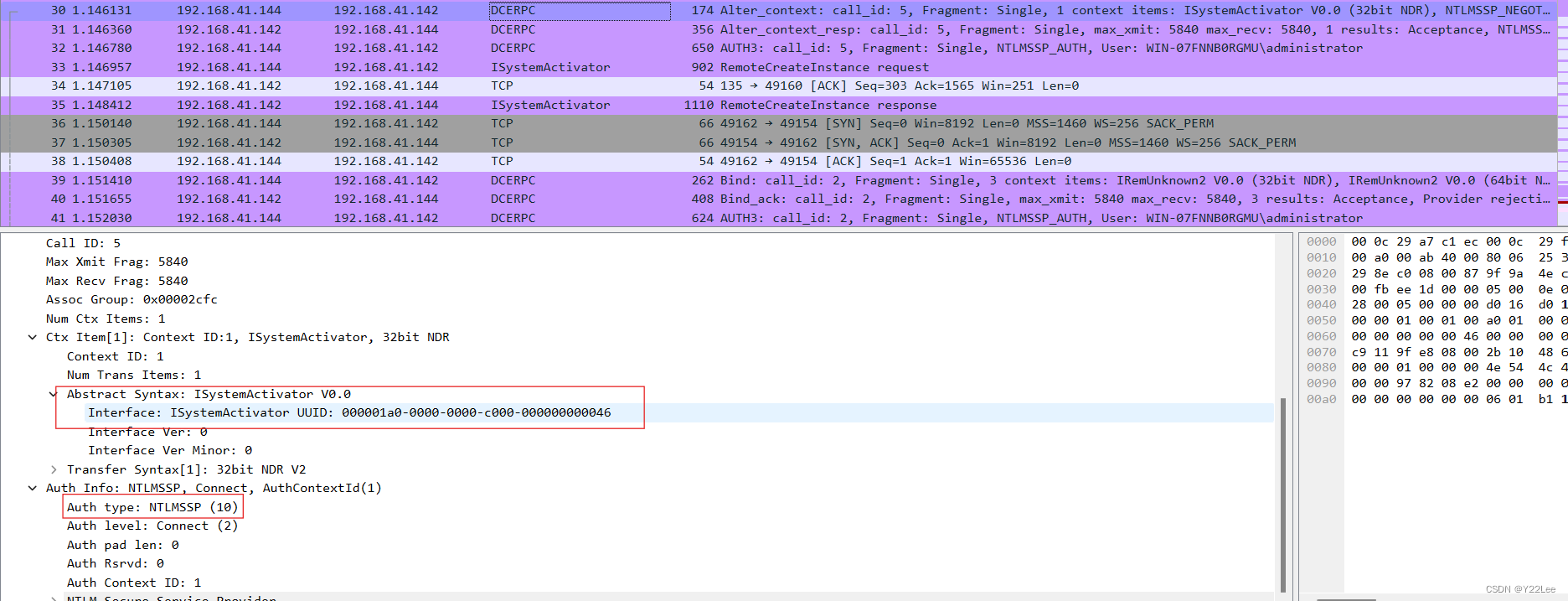Collapse the Auth Info NTLMSSP node
This screenshot has width=1568, height=601.
pyautogui.click(x=33, y=488)
